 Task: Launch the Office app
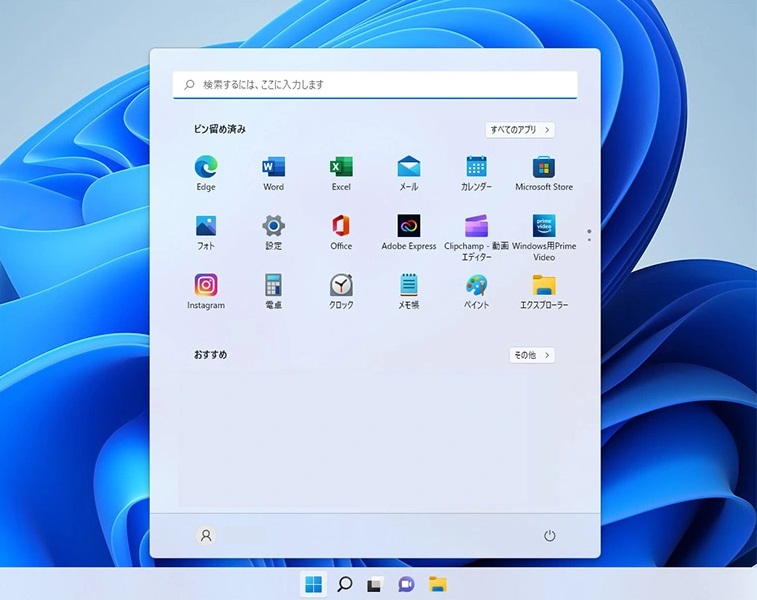click(x=341, y=232)
